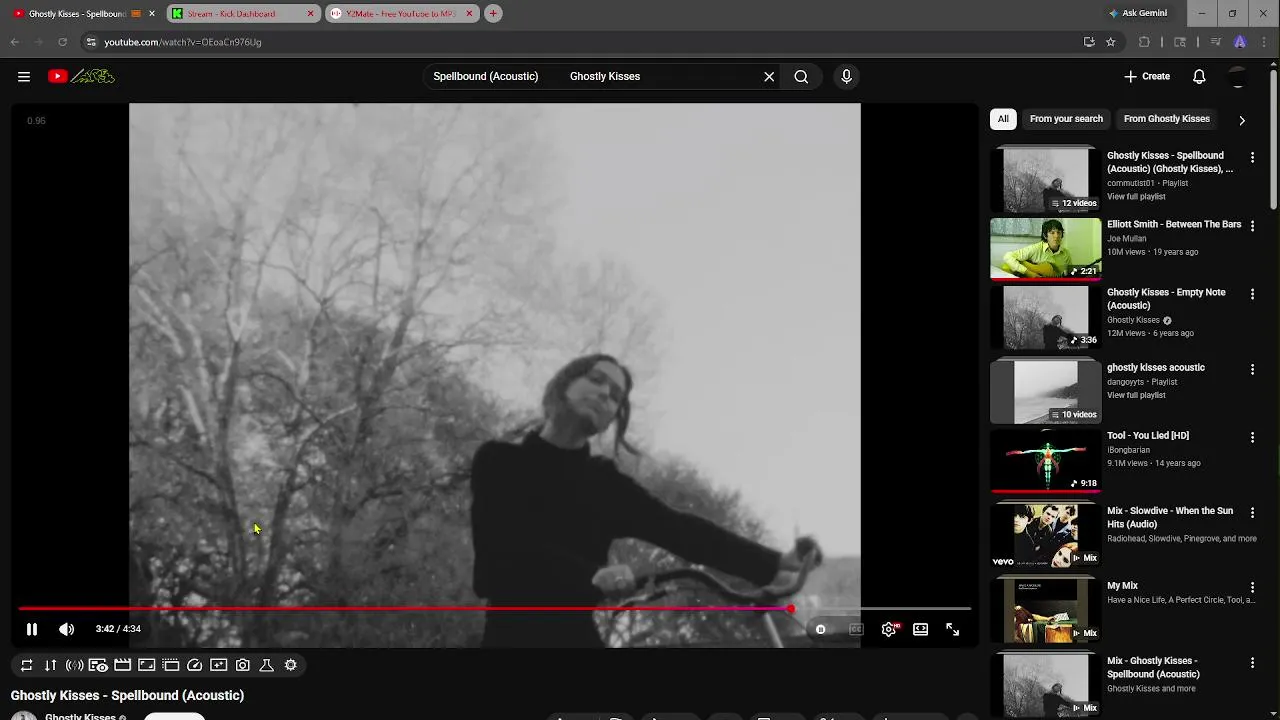Open Chrome three-dot menu
This screenshot has height=720, width=1280.
tap(1264, 42)
